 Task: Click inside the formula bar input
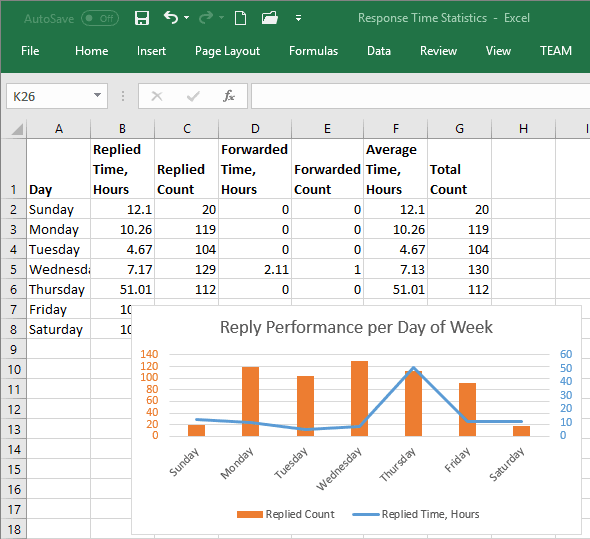click(x=420, y=96)
